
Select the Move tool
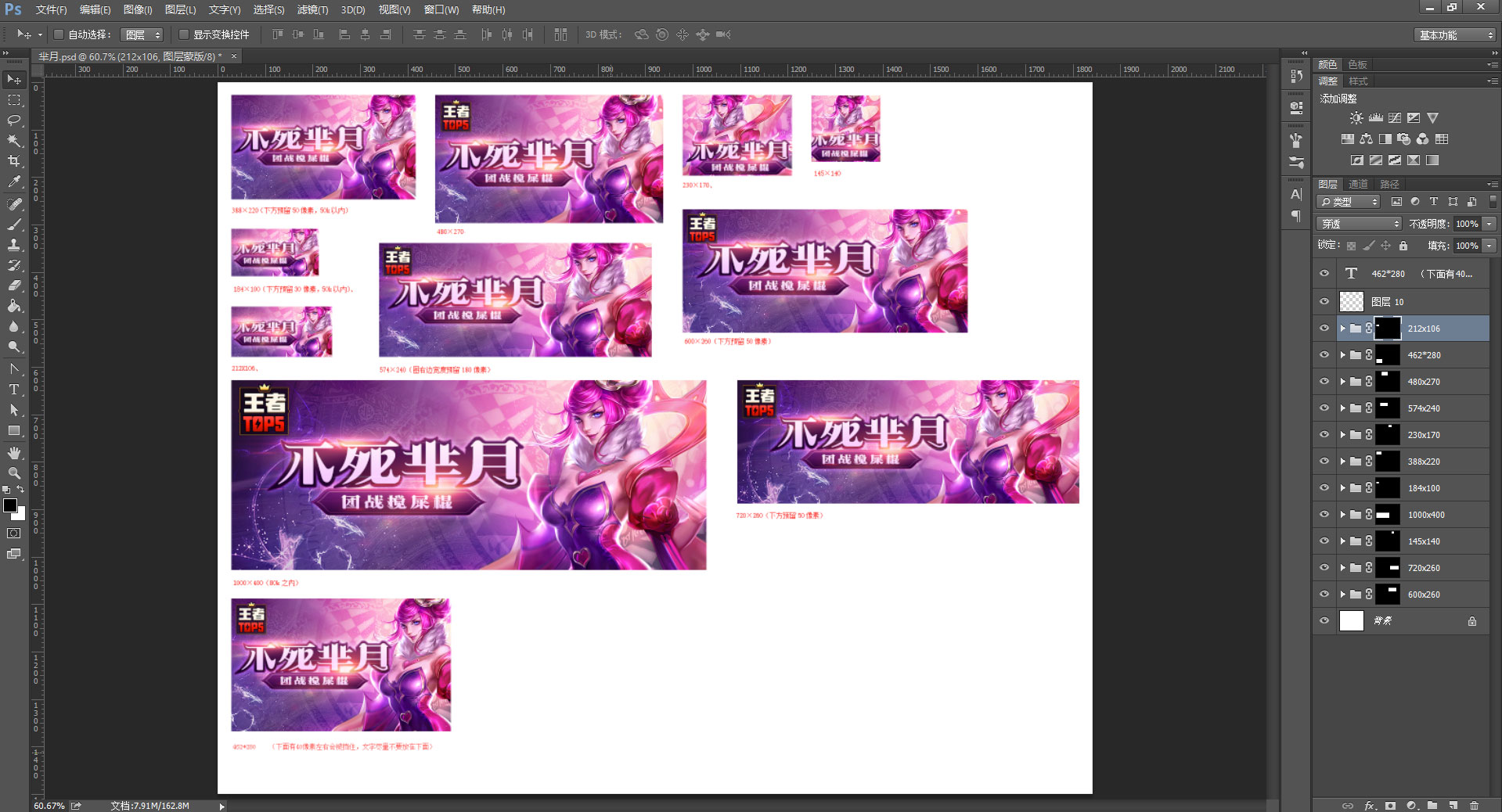click(x=14, y=80)
